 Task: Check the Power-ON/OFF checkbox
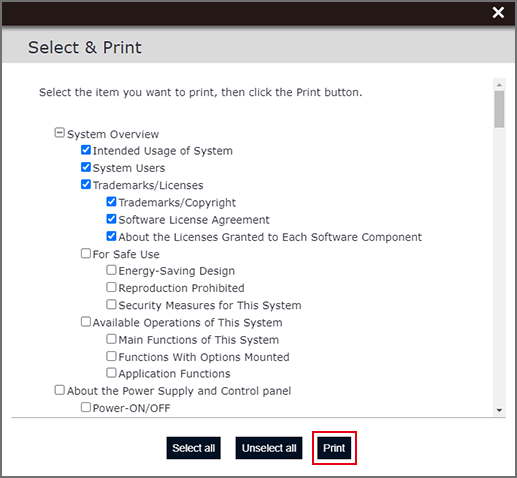pyautogui.click(x=86, y=407)
